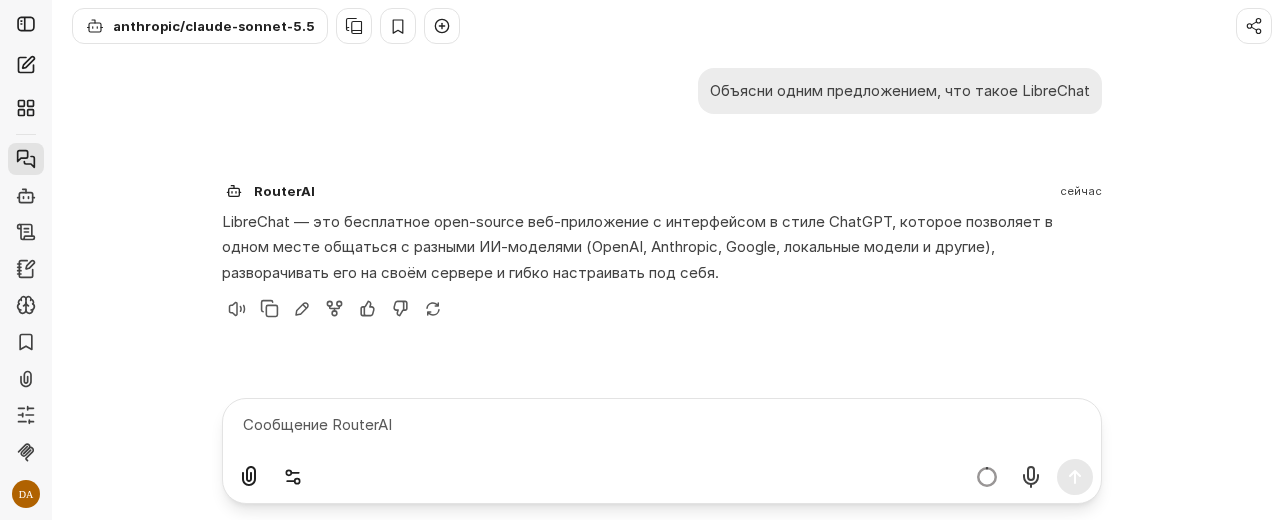Open the MCP servers icon in sidebar

pyautogui.click(x=26, y=452)
